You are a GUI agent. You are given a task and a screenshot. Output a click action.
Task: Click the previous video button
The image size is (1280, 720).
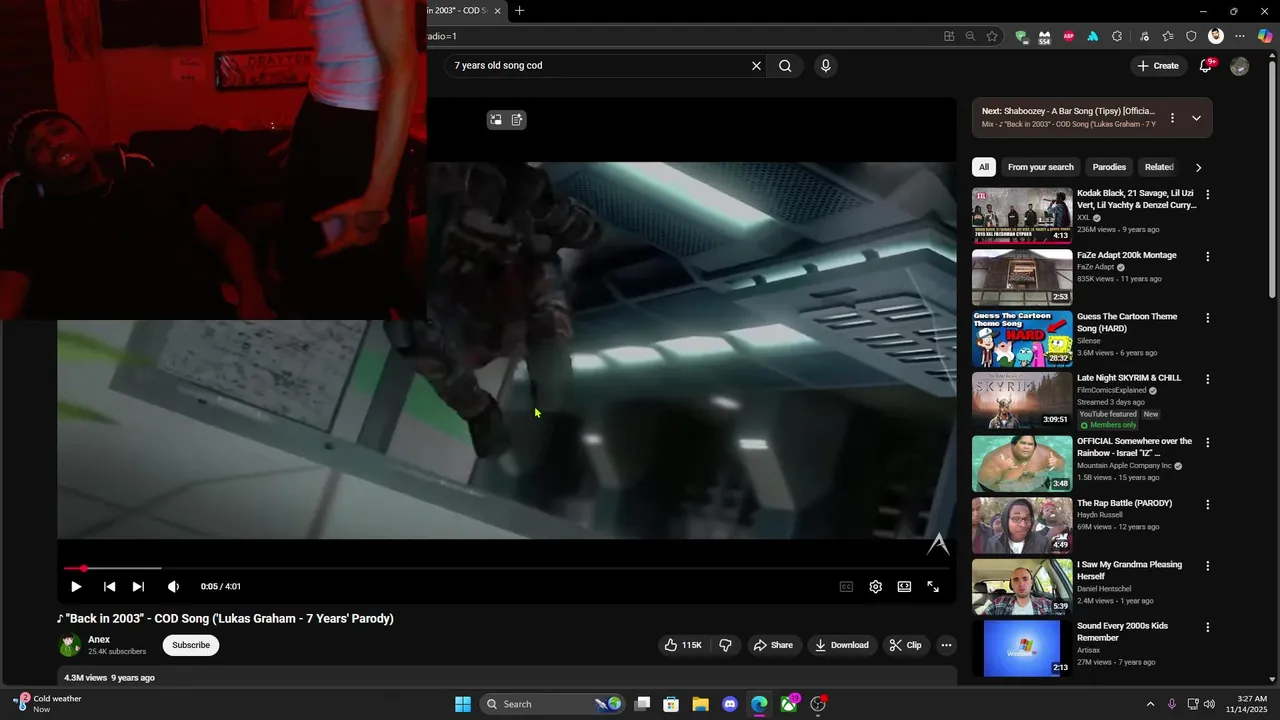coord(109,587)
